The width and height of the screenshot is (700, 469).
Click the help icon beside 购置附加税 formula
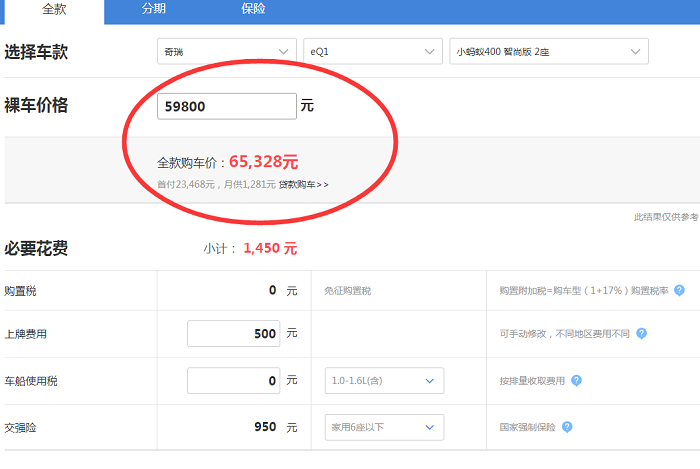679,291
